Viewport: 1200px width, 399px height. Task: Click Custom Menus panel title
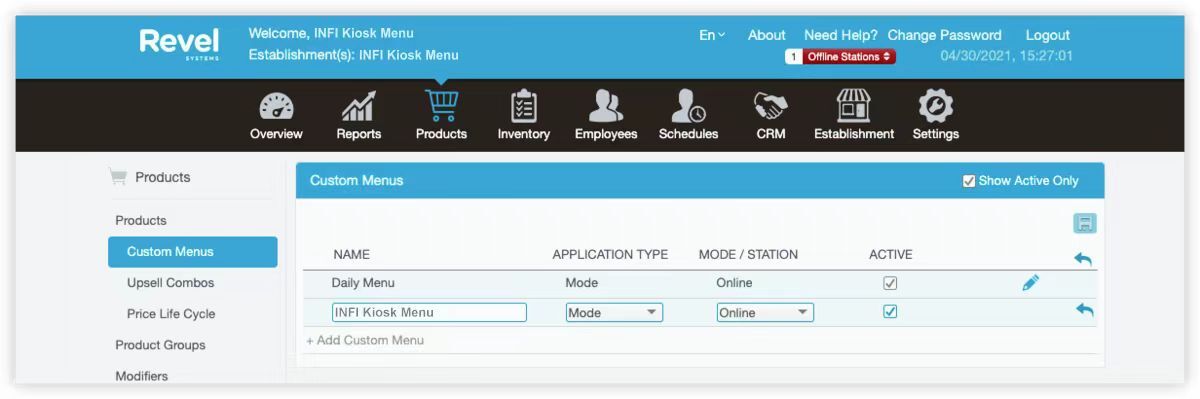point(357,180)
